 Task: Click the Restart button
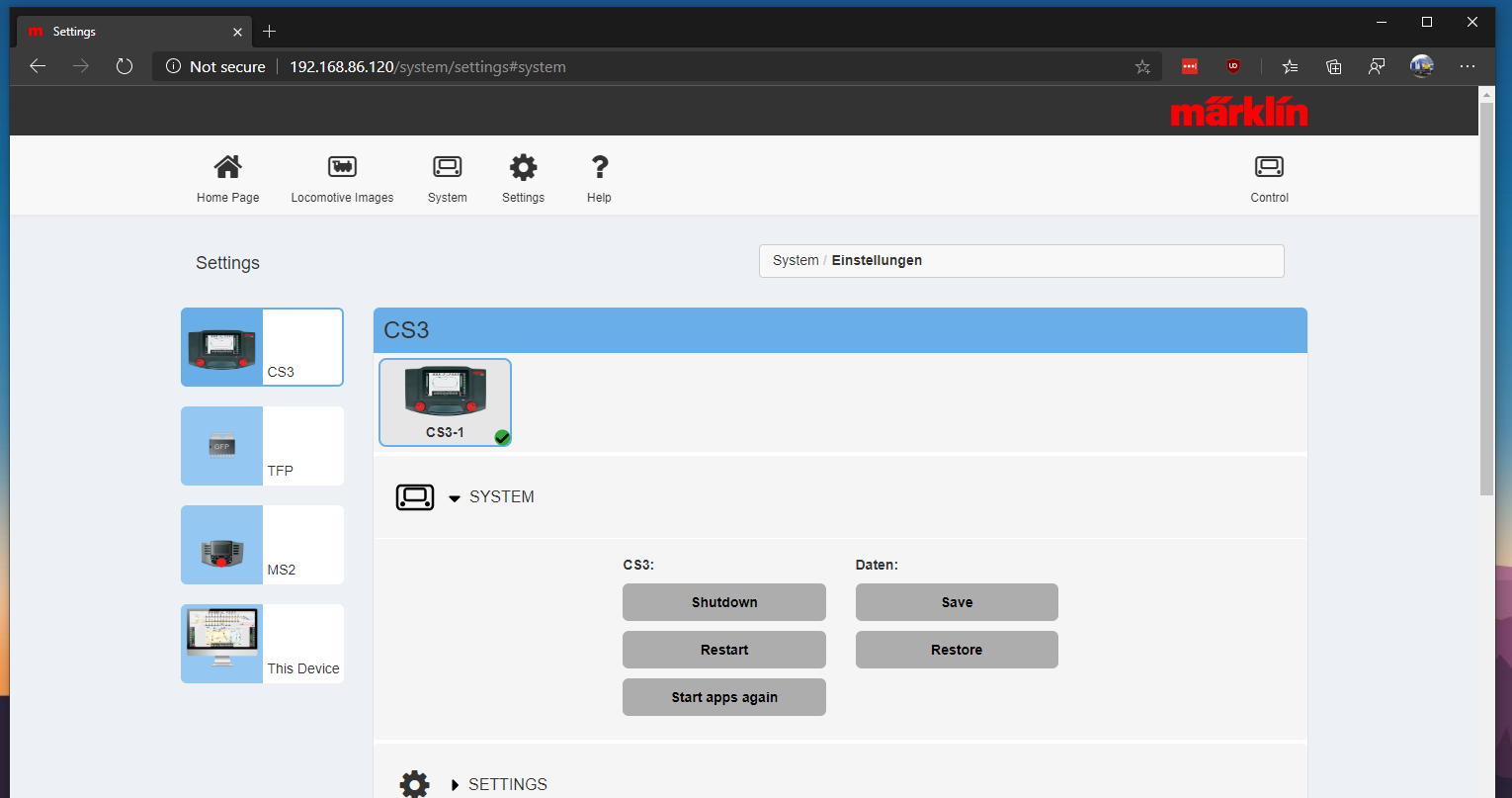pos(724,650)
